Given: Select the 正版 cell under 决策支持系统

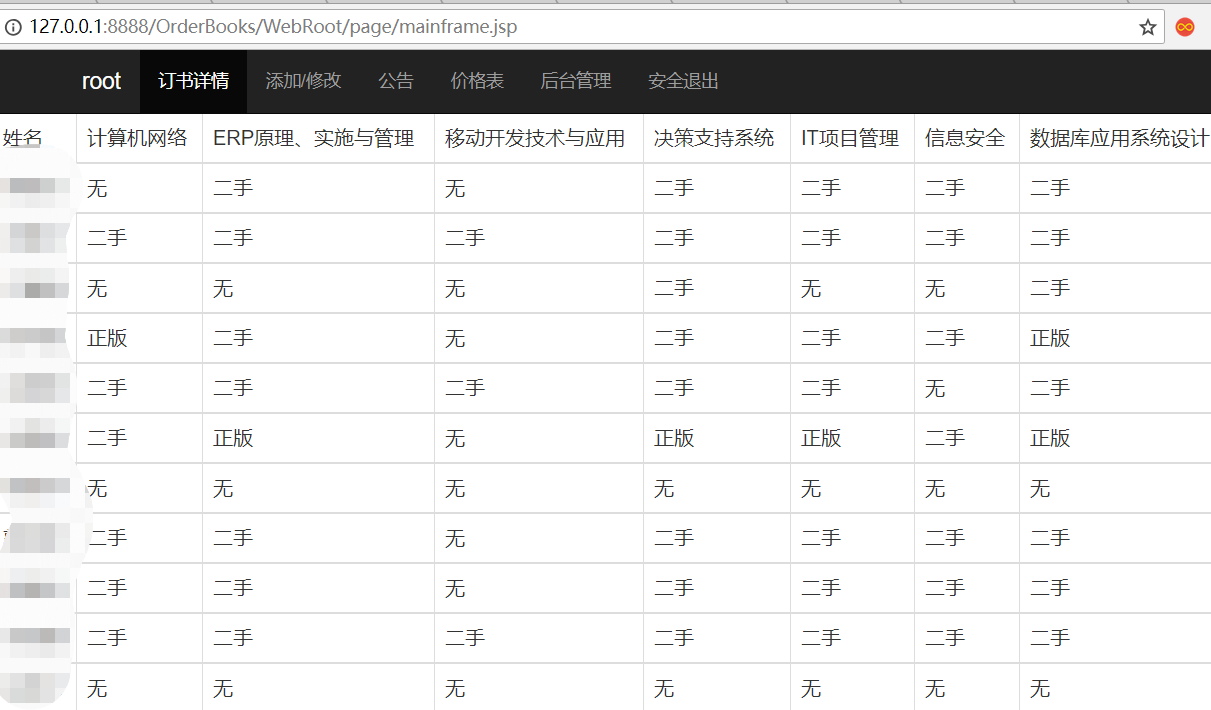Looking at the screenshot, I should [x=674, y=439].
